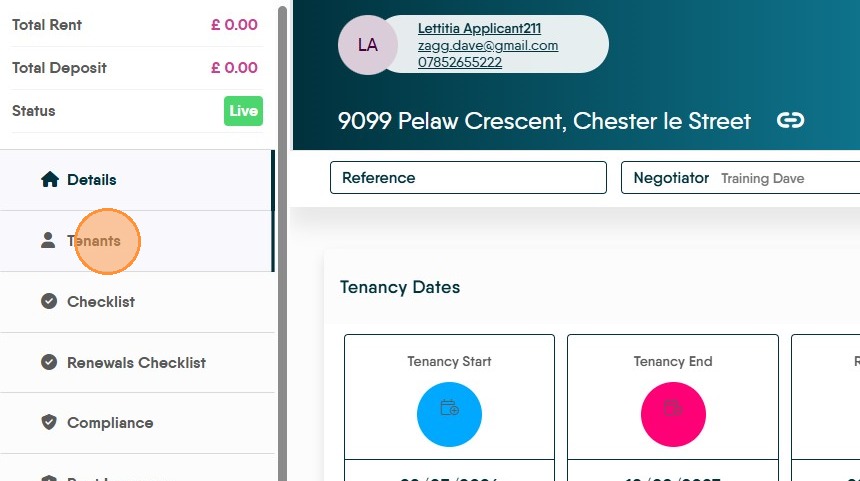This screenshot has width=860, height=481.
Task: Click into the Reference field
Action: click(468, 178)
